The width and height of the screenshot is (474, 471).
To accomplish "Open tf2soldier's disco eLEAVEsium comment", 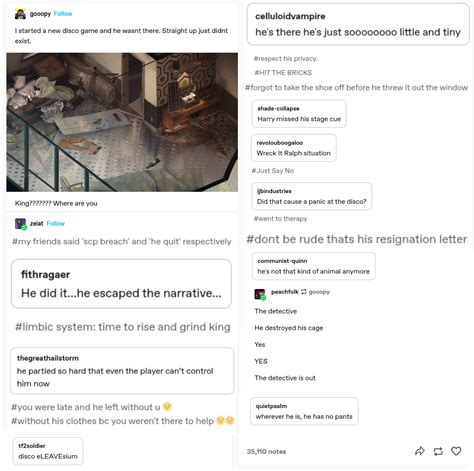I will [48, 451].
